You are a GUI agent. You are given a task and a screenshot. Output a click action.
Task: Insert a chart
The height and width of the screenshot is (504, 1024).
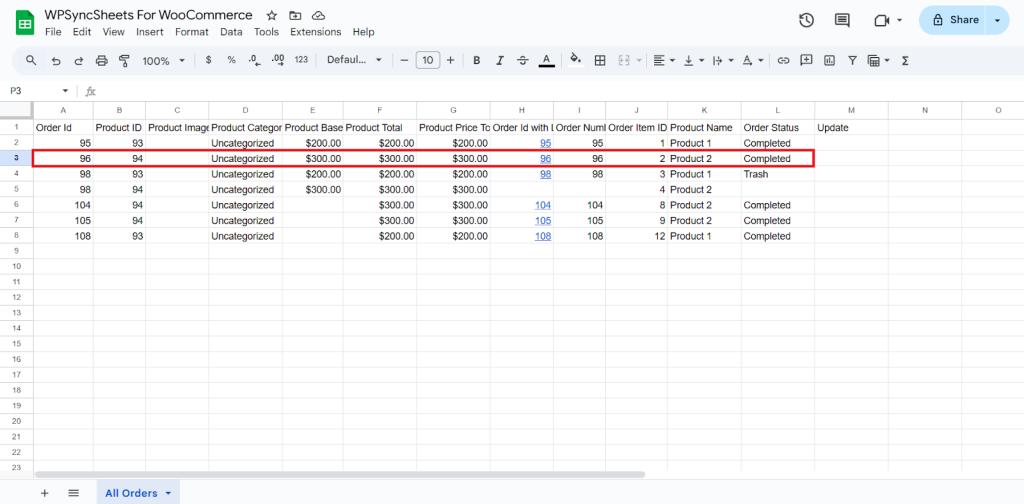pyautogui.click(x=829, y=60)
